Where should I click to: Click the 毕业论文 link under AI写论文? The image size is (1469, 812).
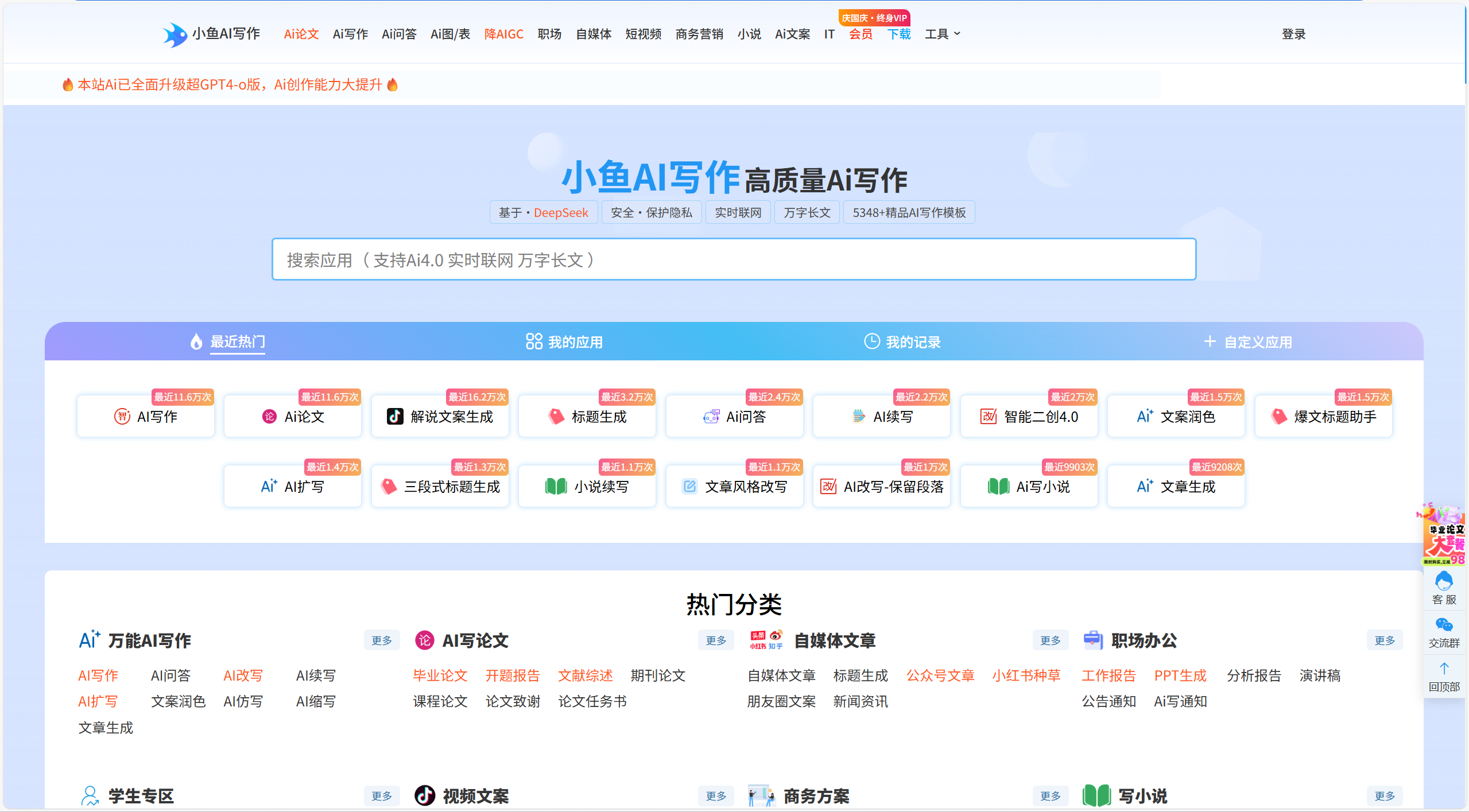point(440,675)
